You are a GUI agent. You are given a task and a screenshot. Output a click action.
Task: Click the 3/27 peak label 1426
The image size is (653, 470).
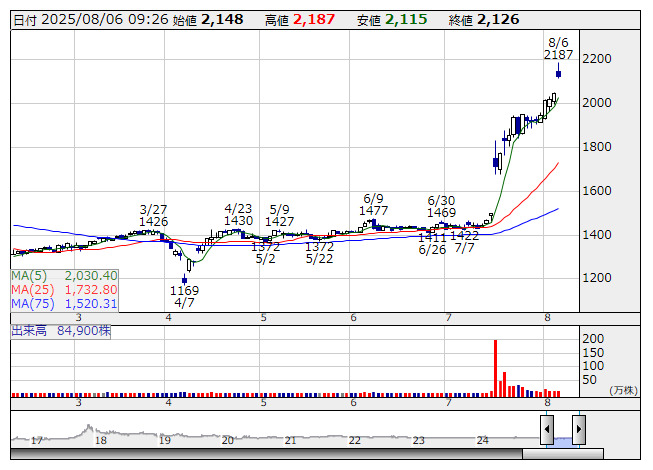[x=153, y=221]
